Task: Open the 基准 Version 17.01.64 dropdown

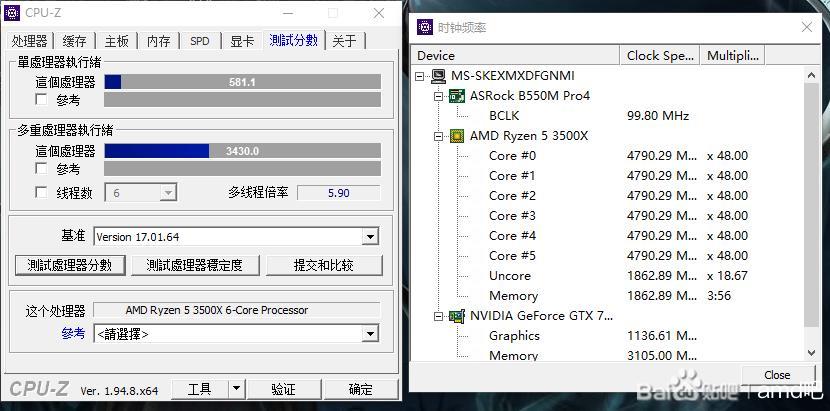Action: [369, 237]
